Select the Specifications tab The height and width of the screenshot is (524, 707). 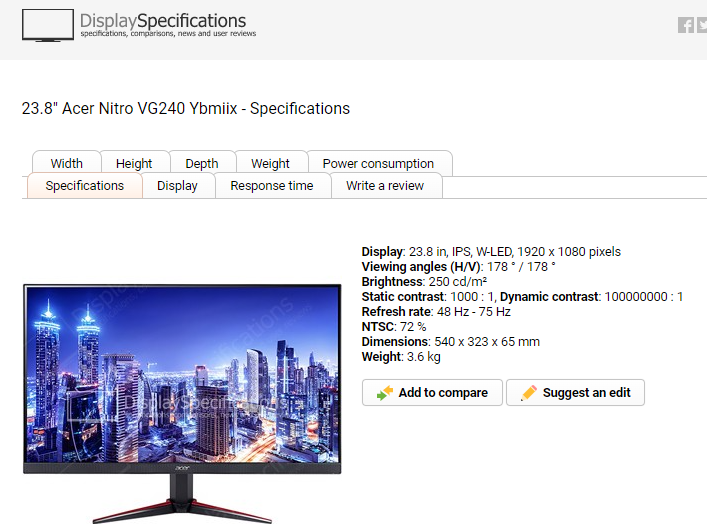click(85, 186)
